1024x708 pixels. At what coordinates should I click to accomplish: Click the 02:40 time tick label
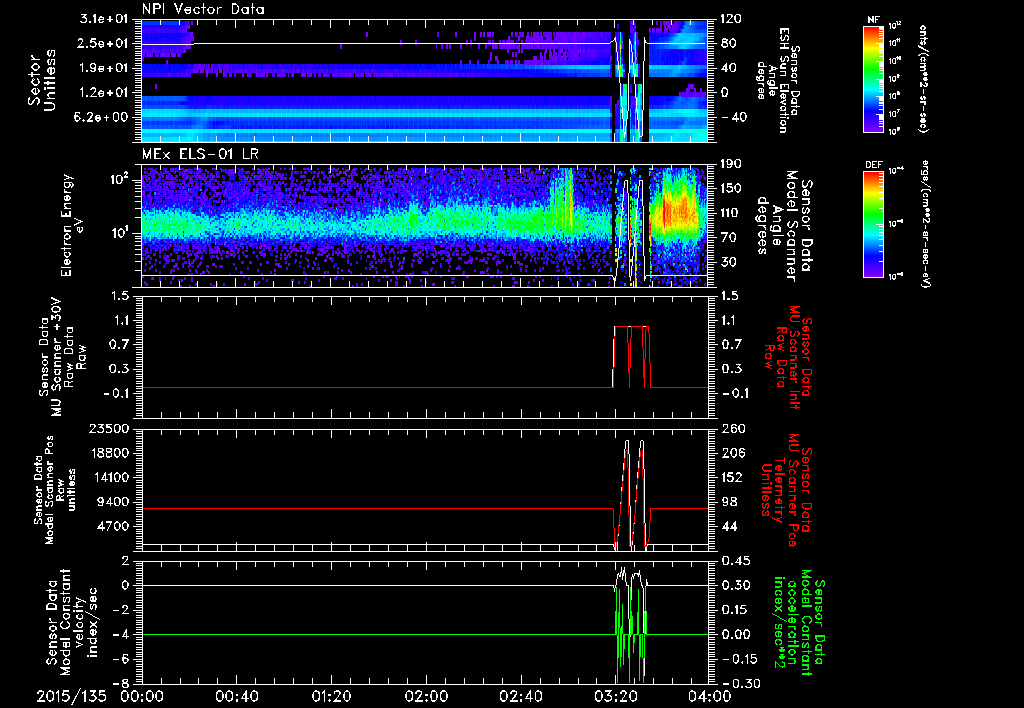point(520,696)
